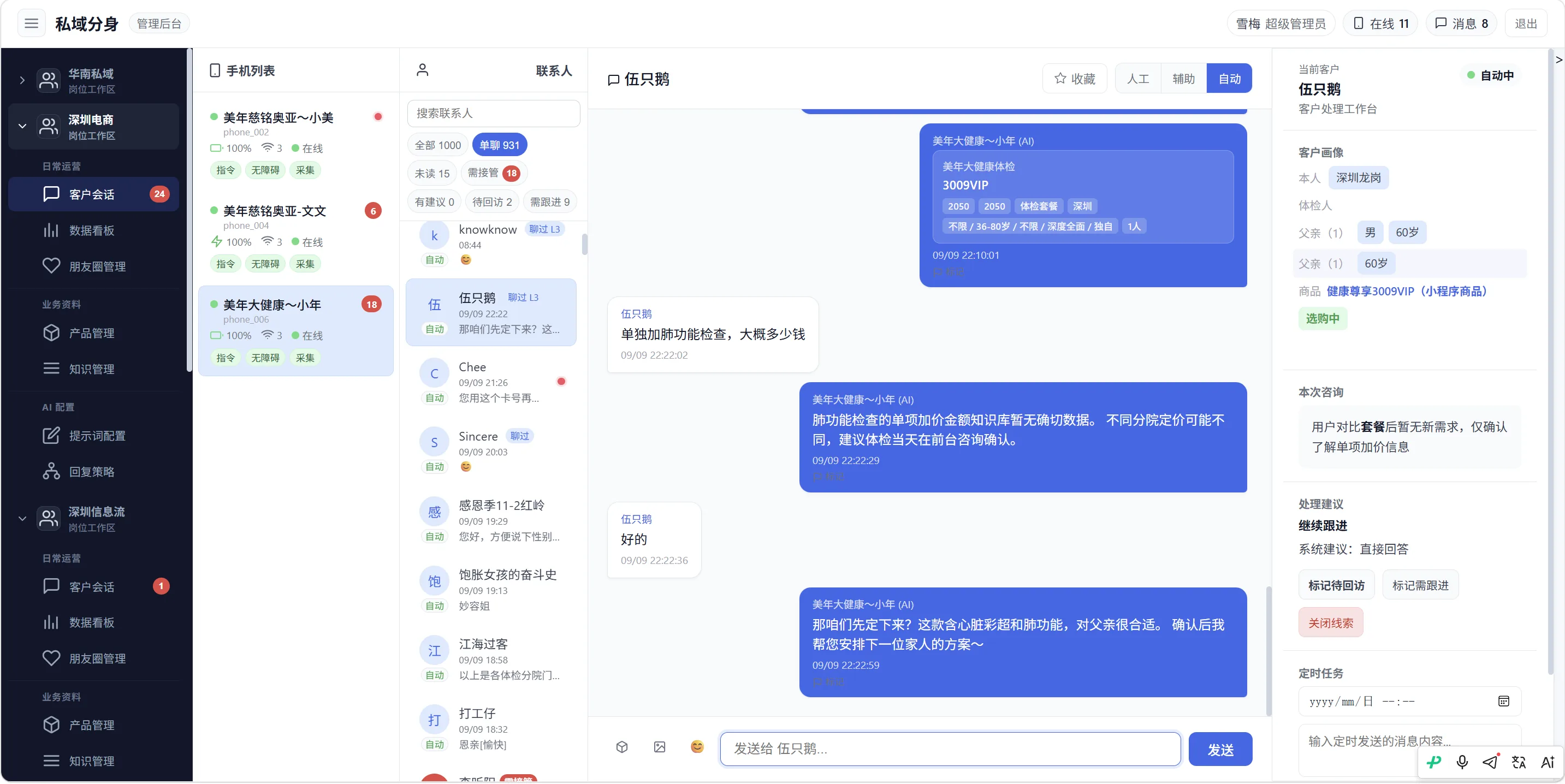Click the 回复策略 network icon

point(51,471)
